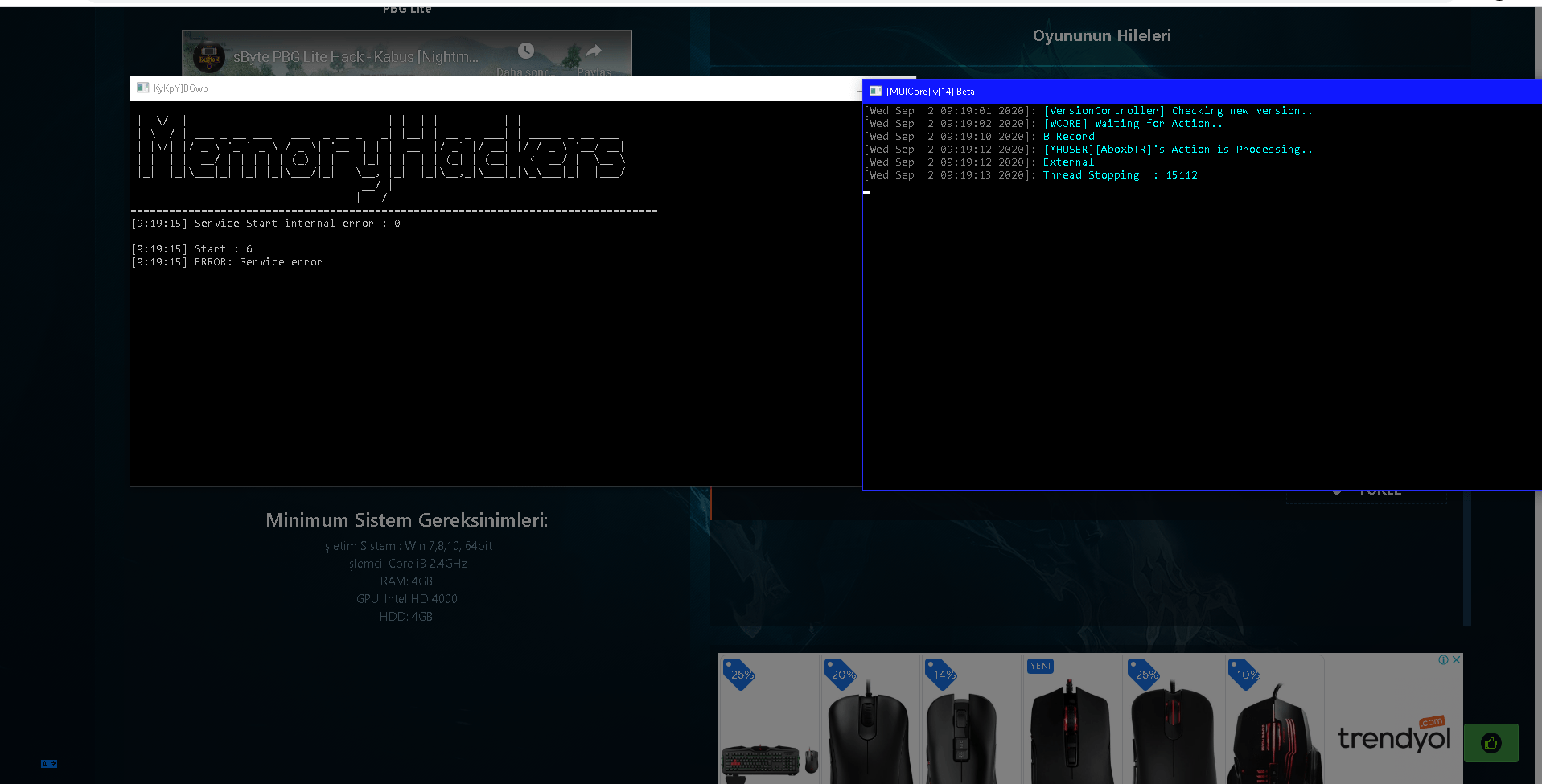
Task: Click the 'İşletim Sistemi: Win 7,8,10, 64bit' line
Action: point(406,546)
